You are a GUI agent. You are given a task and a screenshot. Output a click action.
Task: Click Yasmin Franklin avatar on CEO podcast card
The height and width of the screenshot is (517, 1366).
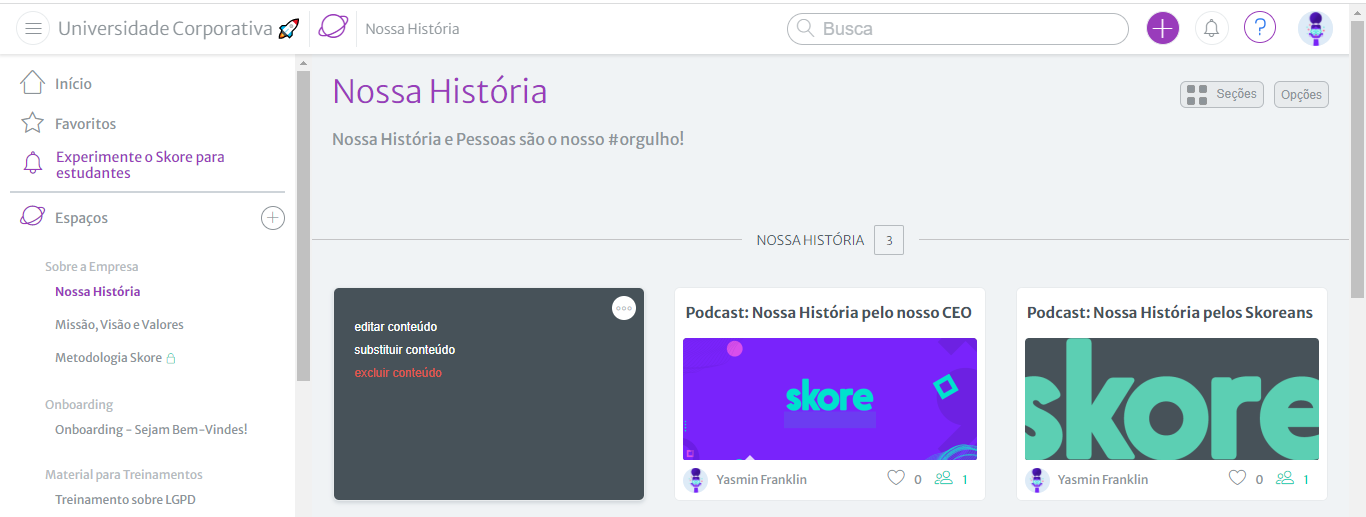point(696,480)
